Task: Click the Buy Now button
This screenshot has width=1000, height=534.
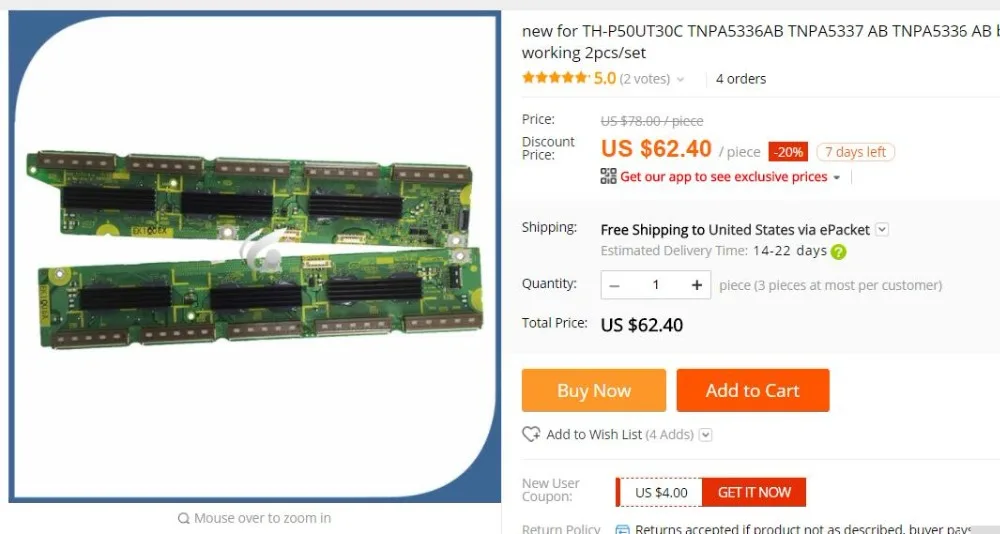Action: point(594,390)
